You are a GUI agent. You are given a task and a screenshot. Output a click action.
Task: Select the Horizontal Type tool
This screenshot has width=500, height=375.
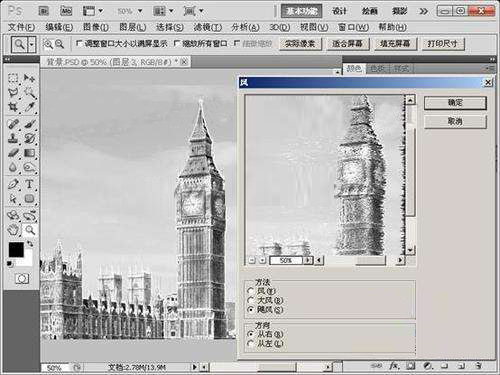29,184
